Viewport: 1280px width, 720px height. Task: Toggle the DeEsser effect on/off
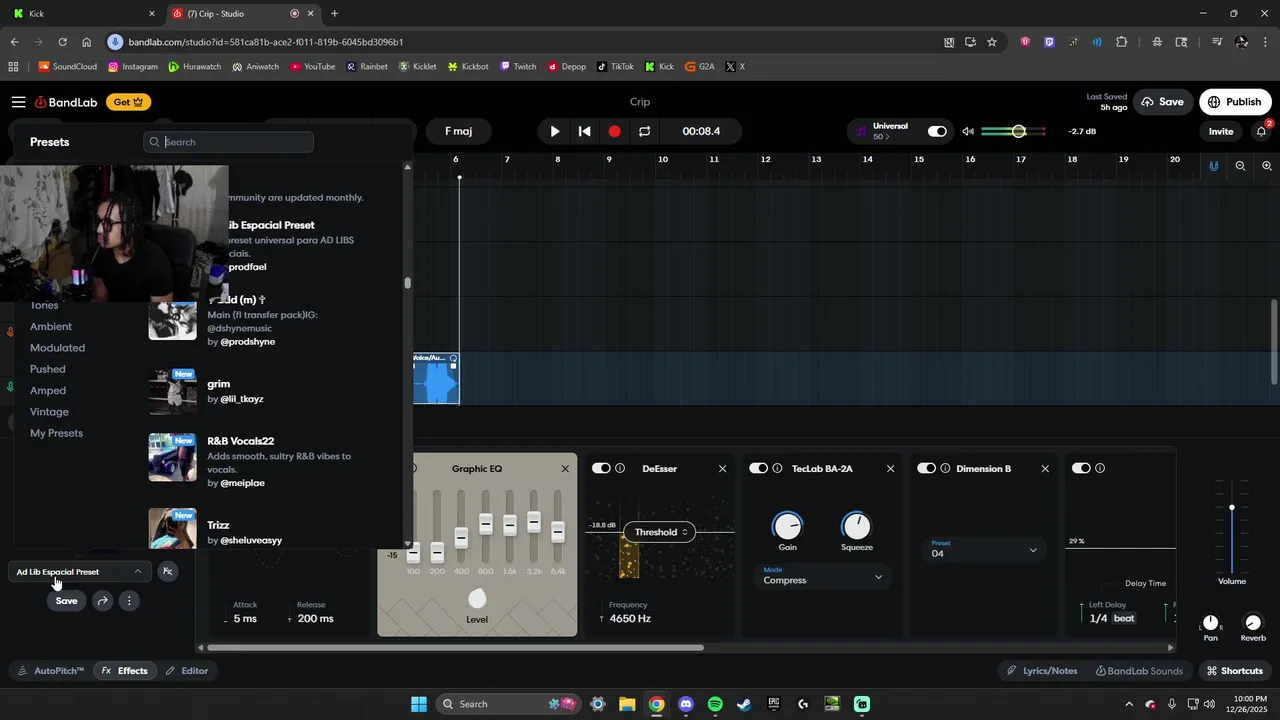tap(601, 468)
